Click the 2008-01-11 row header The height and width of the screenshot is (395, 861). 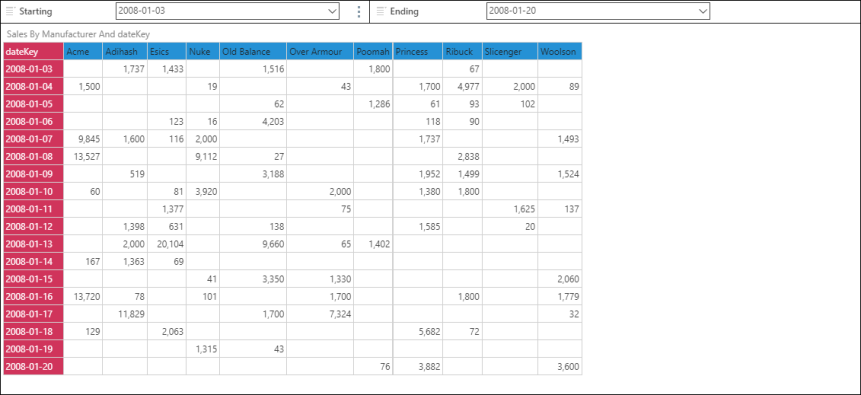33,209
